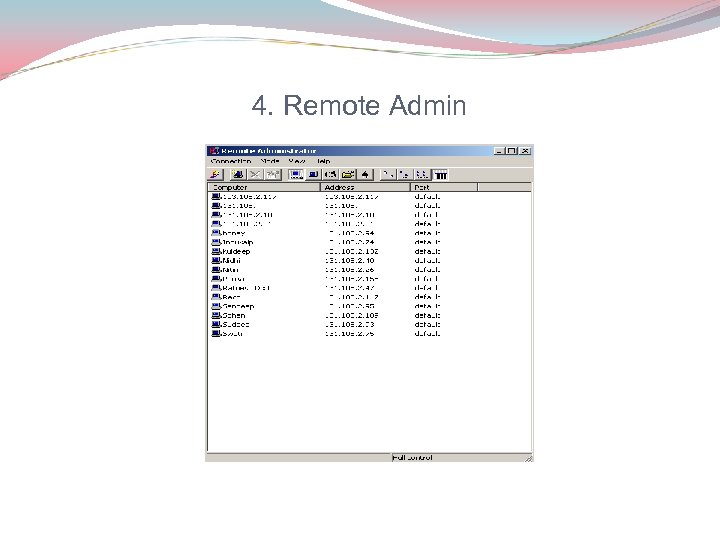720x540 pixels.
Task: Select Shutdown mode toolbar icon
Action: [x=366, y=175]
